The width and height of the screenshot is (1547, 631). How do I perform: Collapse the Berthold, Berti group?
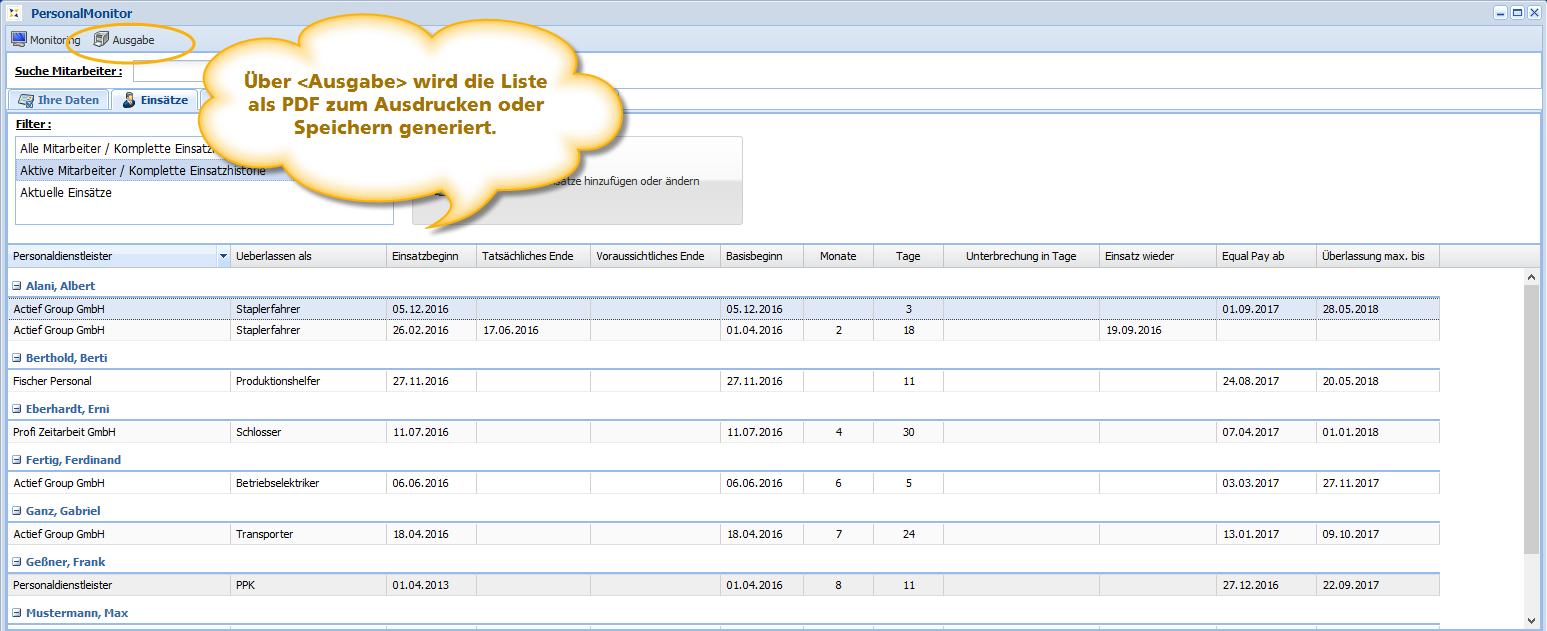point(17,358)
